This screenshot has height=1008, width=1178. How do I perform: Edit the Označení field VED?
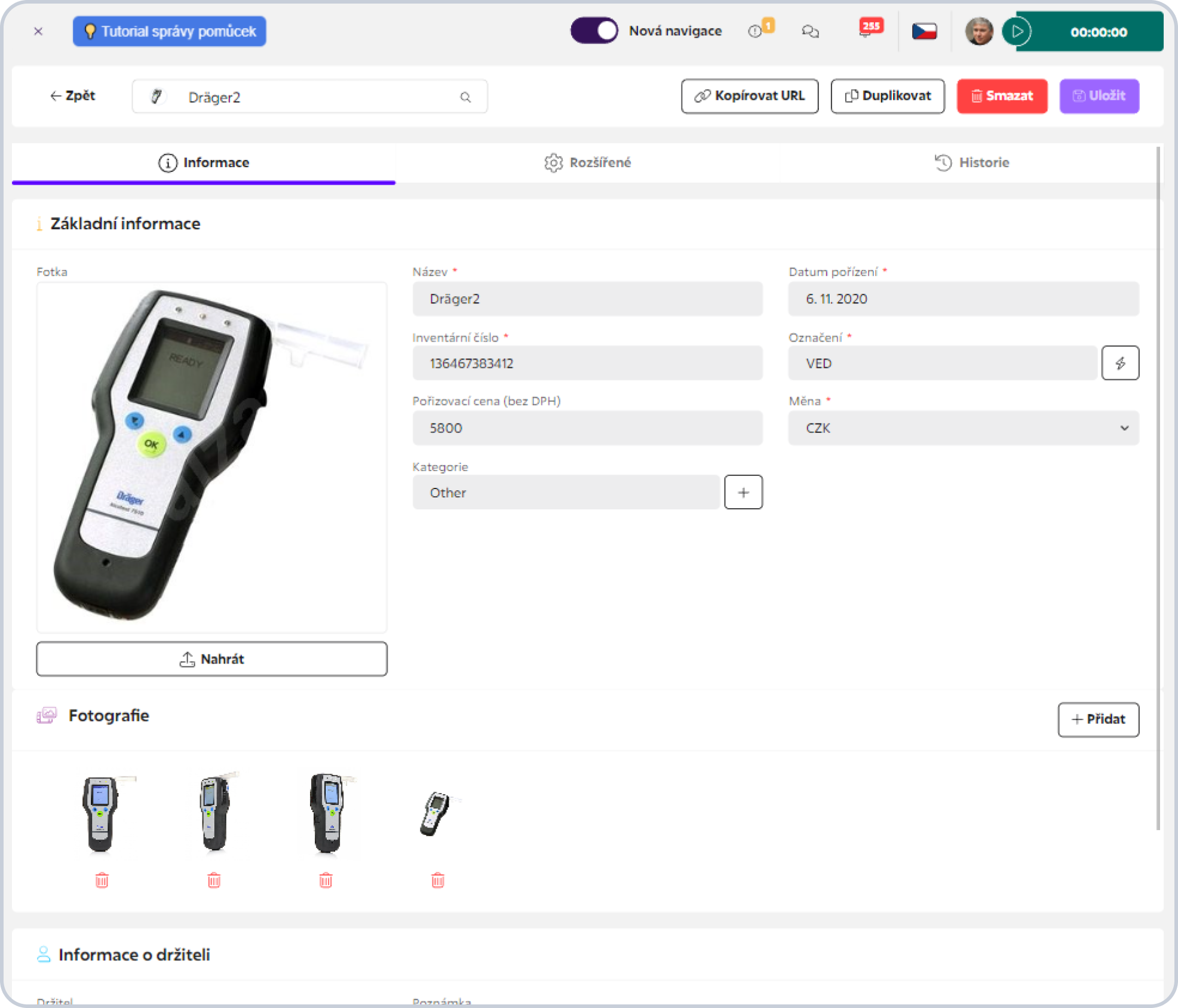(943, 363)
